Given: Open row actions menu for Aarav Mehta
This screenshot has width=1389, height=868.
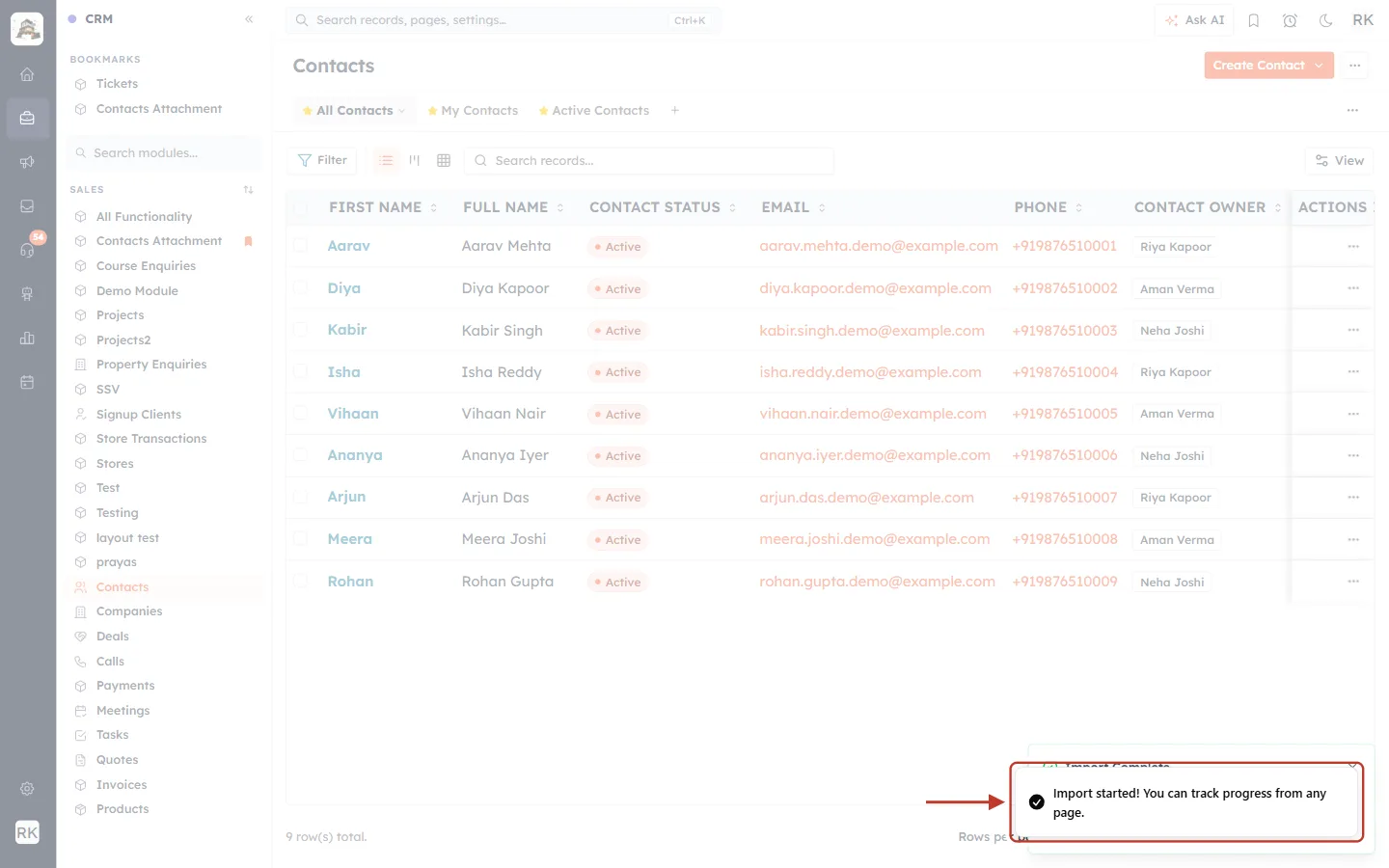Looking at the screenshot, I should (1353, 246).
